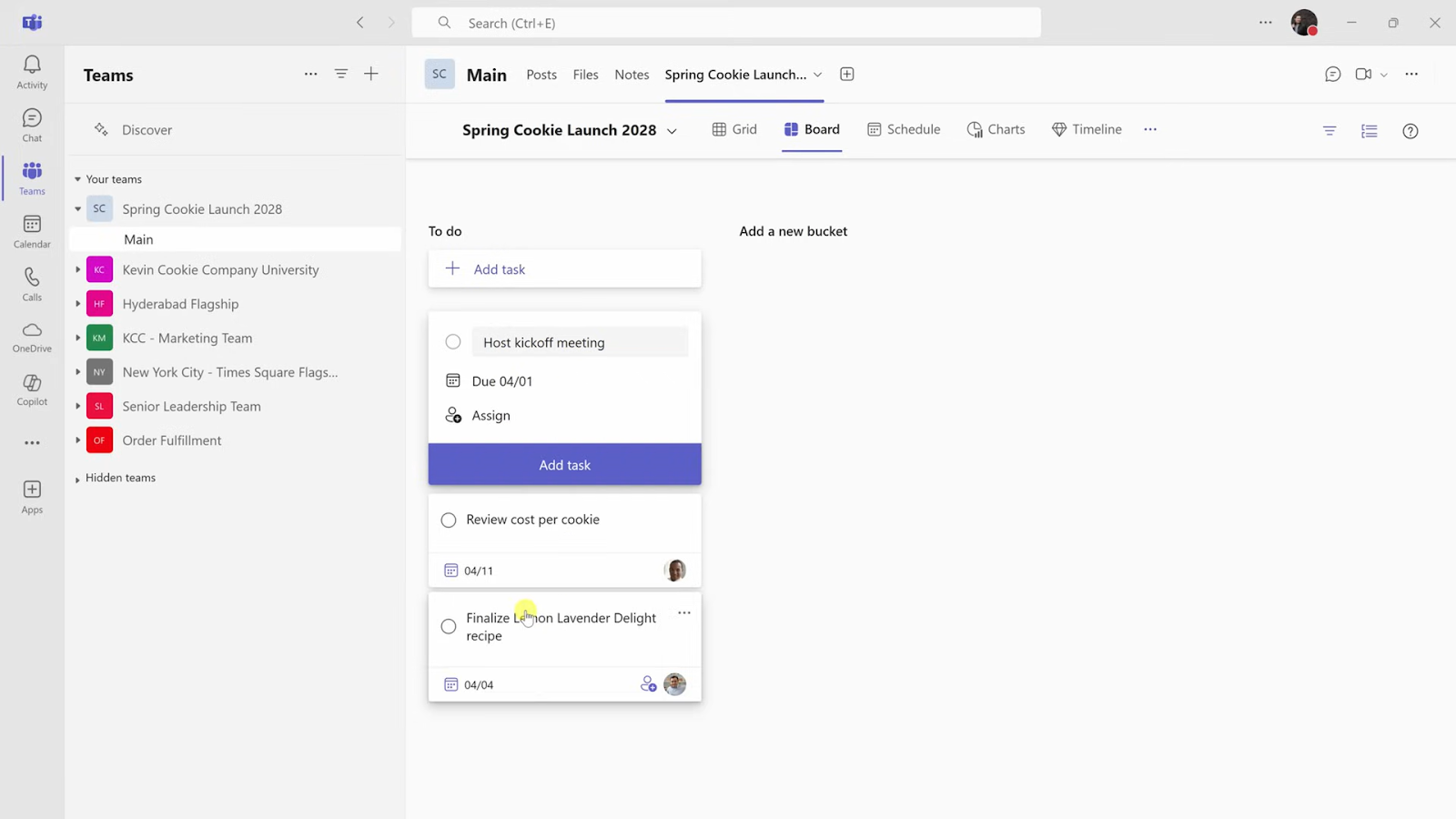Switch to the Files tab
The height and width of the screenshot is (819, 1456).
point(585,75)
